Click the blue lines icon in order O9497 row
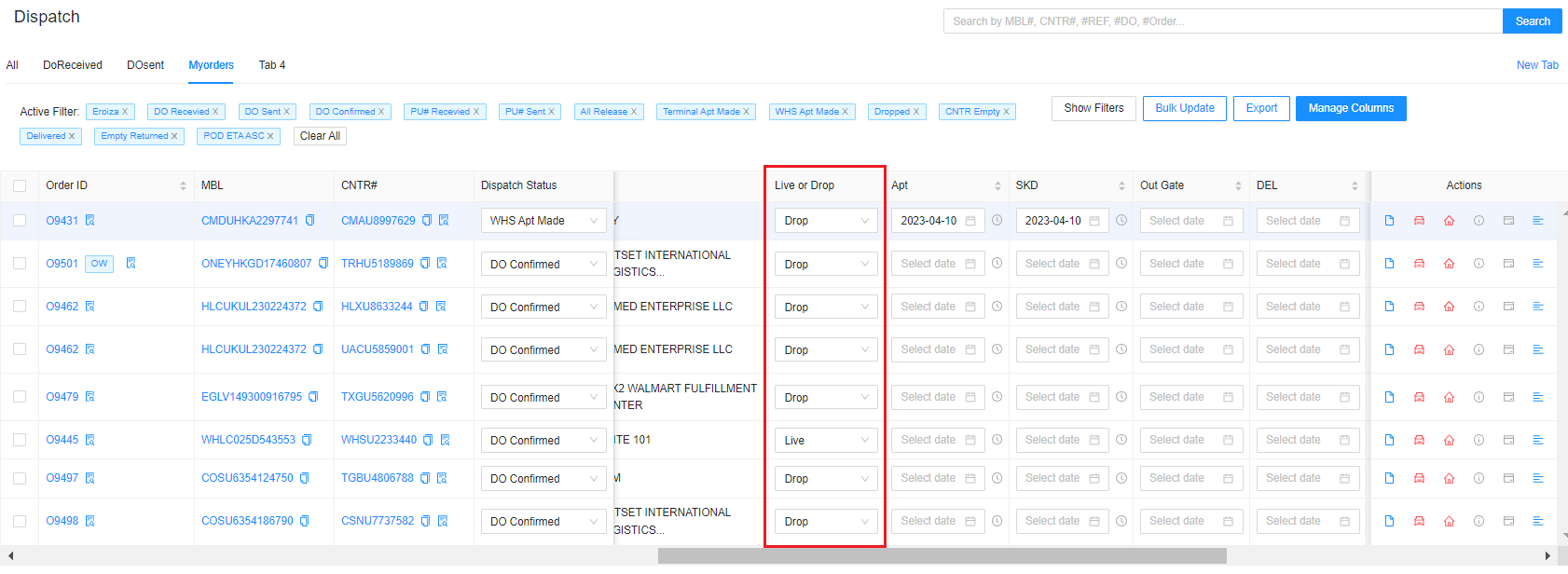Viewport: 1568px width, 574px height. [x=1538, y=478]
